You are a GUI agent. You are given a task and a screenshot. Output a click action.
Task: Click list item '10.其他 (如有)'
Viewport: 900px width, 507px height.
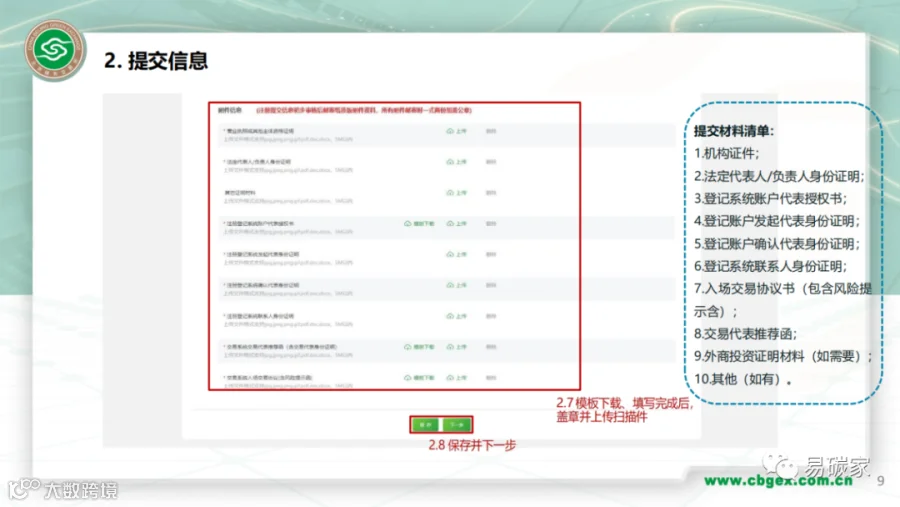(740, 379)
